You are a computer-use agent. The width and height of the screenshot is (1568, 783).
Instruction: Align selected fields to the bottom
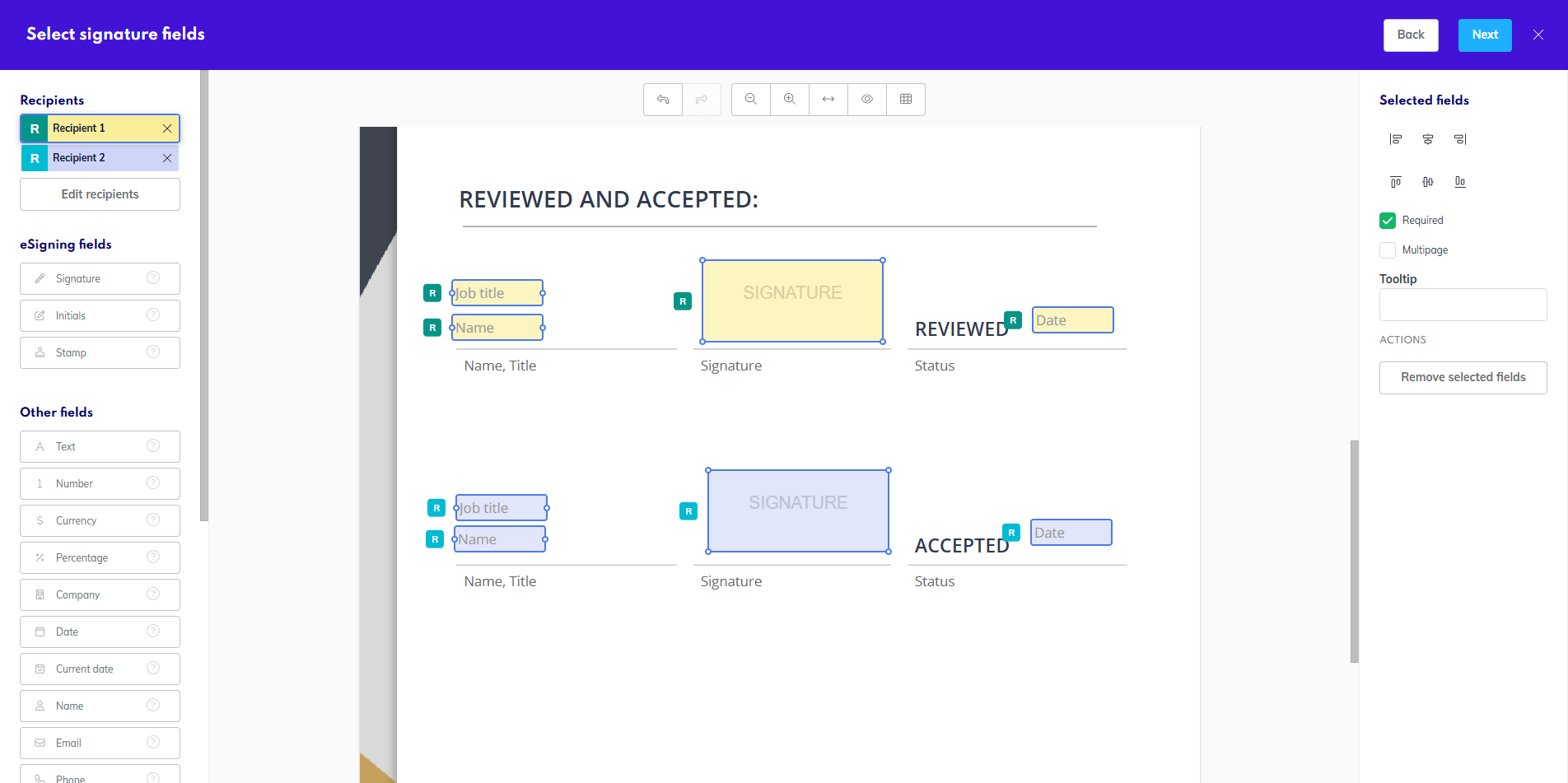1459,181
